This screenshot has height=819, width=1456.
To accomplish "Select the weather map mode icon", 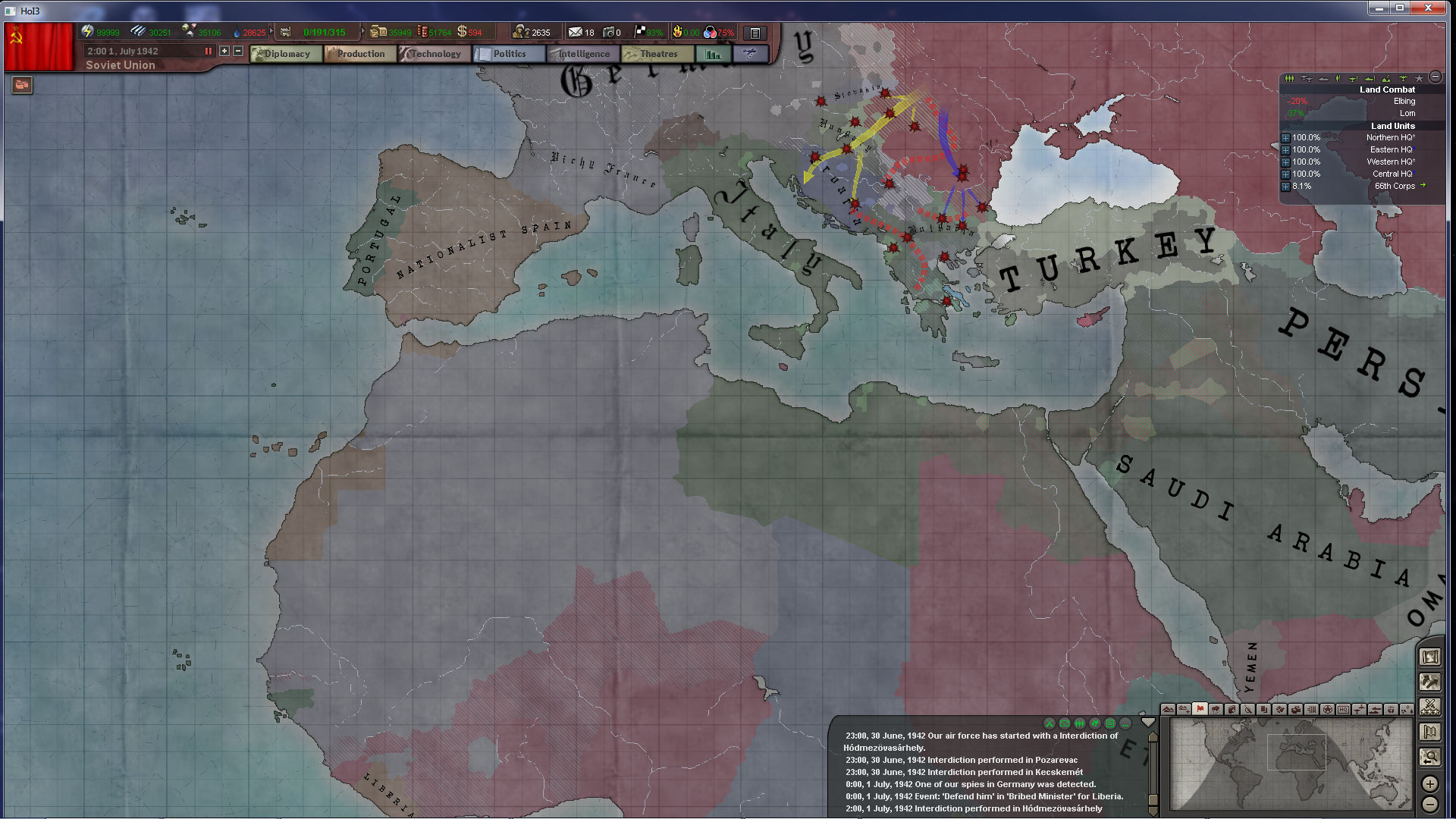I will click(x=1216, y=710).
